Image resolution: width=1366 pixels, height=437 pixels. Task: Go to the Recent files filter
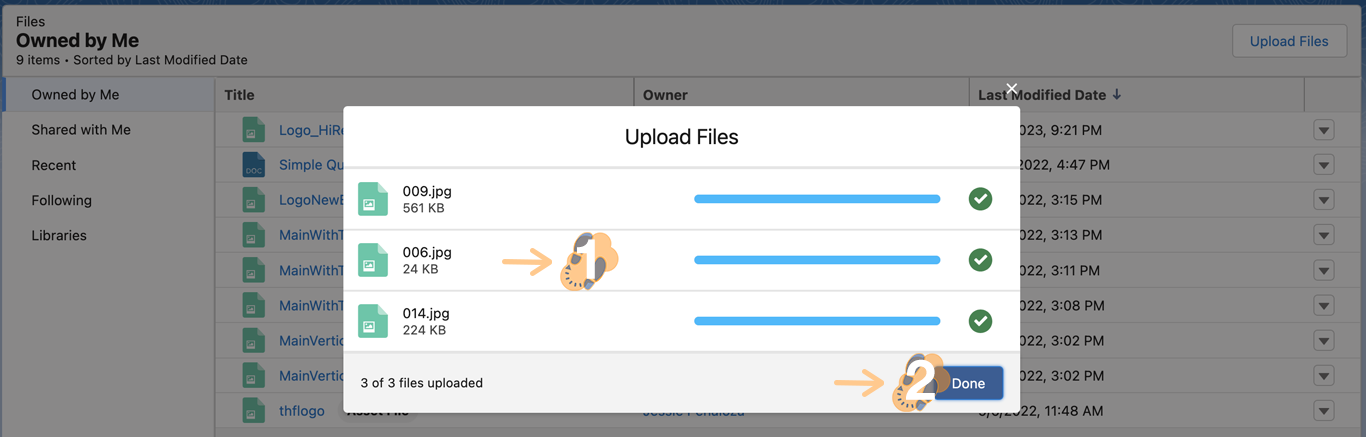[x=54, y=165]
